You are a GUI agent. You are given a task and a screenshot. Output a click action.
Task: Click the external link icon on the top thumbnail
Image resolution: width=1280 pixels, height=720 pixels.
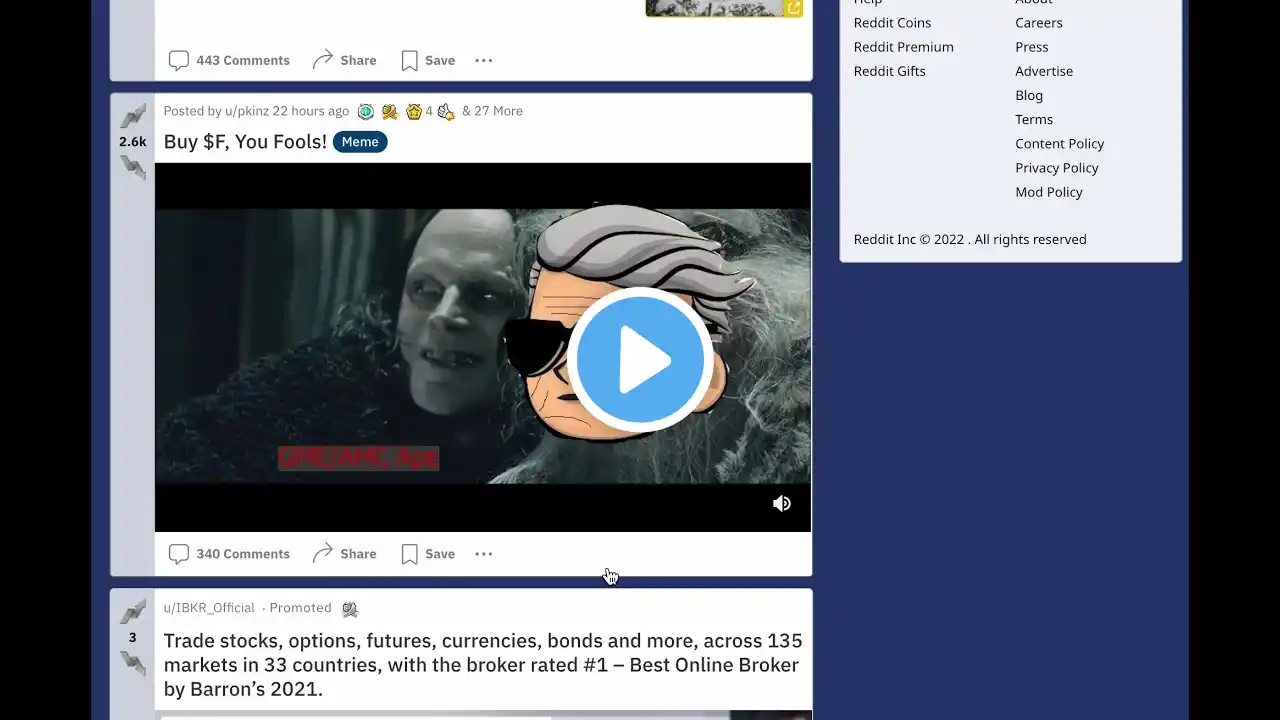point(793,8)
